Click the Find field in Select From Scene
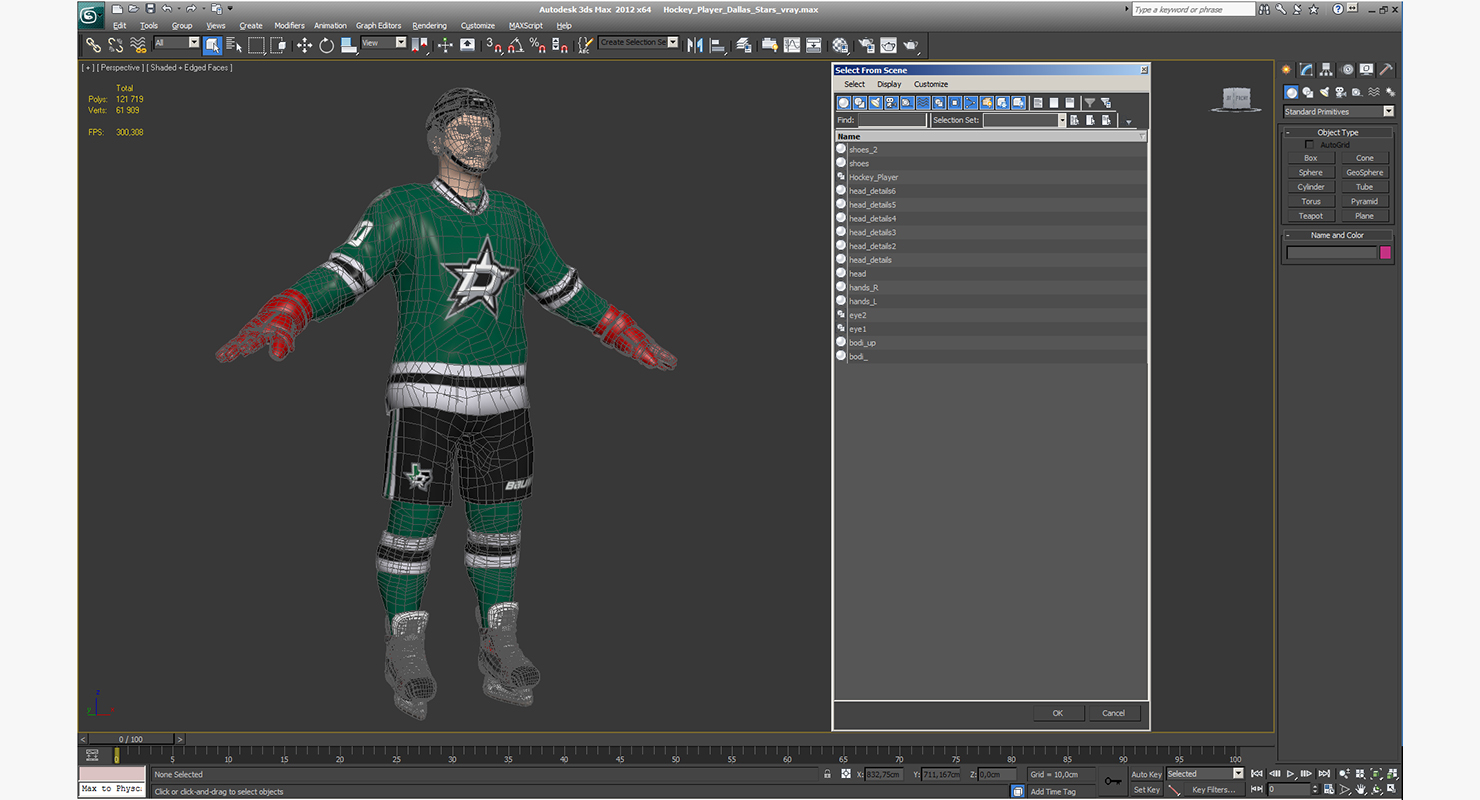Screen dimensions: 1480x800 [892, 120]
